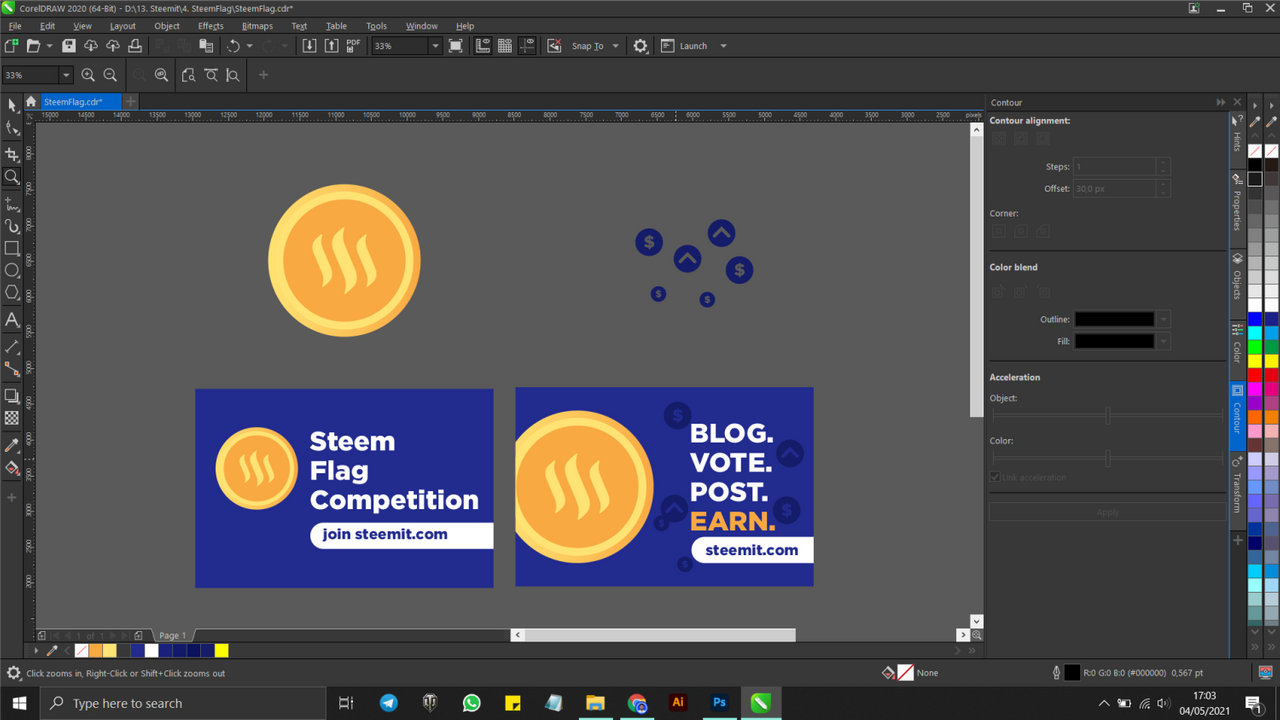Click the Print icon

135,46
